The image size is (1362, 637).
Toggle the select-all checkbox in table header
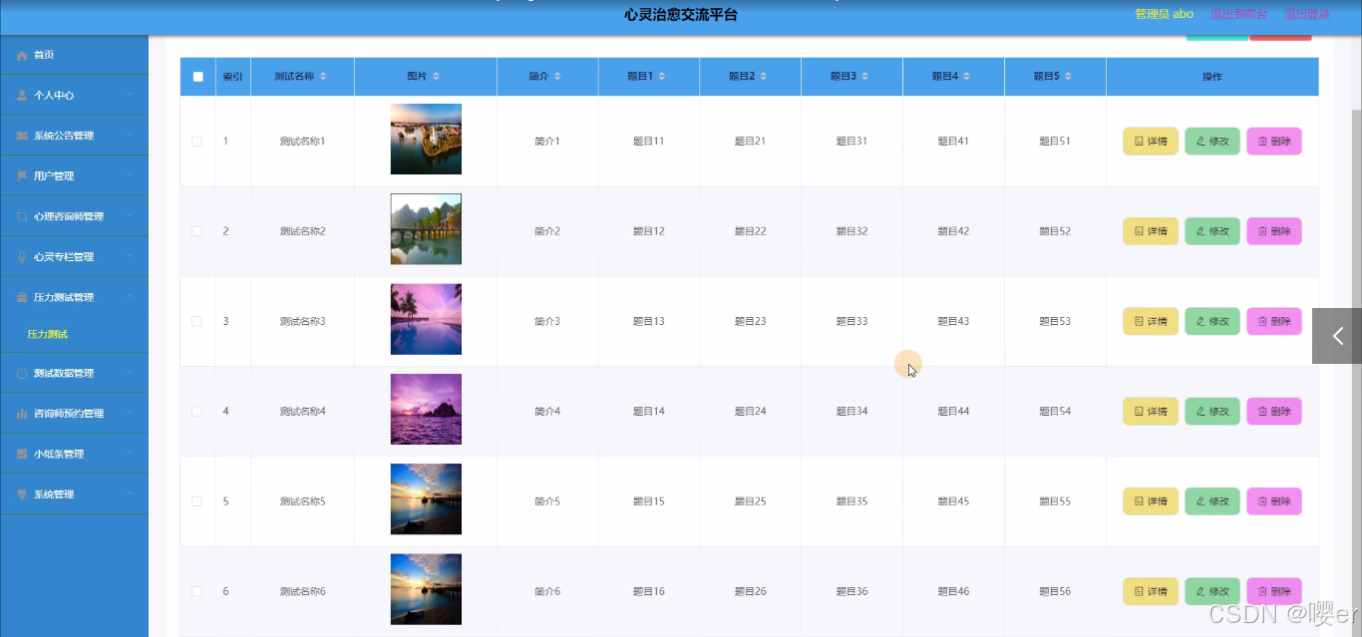point(196,76)
